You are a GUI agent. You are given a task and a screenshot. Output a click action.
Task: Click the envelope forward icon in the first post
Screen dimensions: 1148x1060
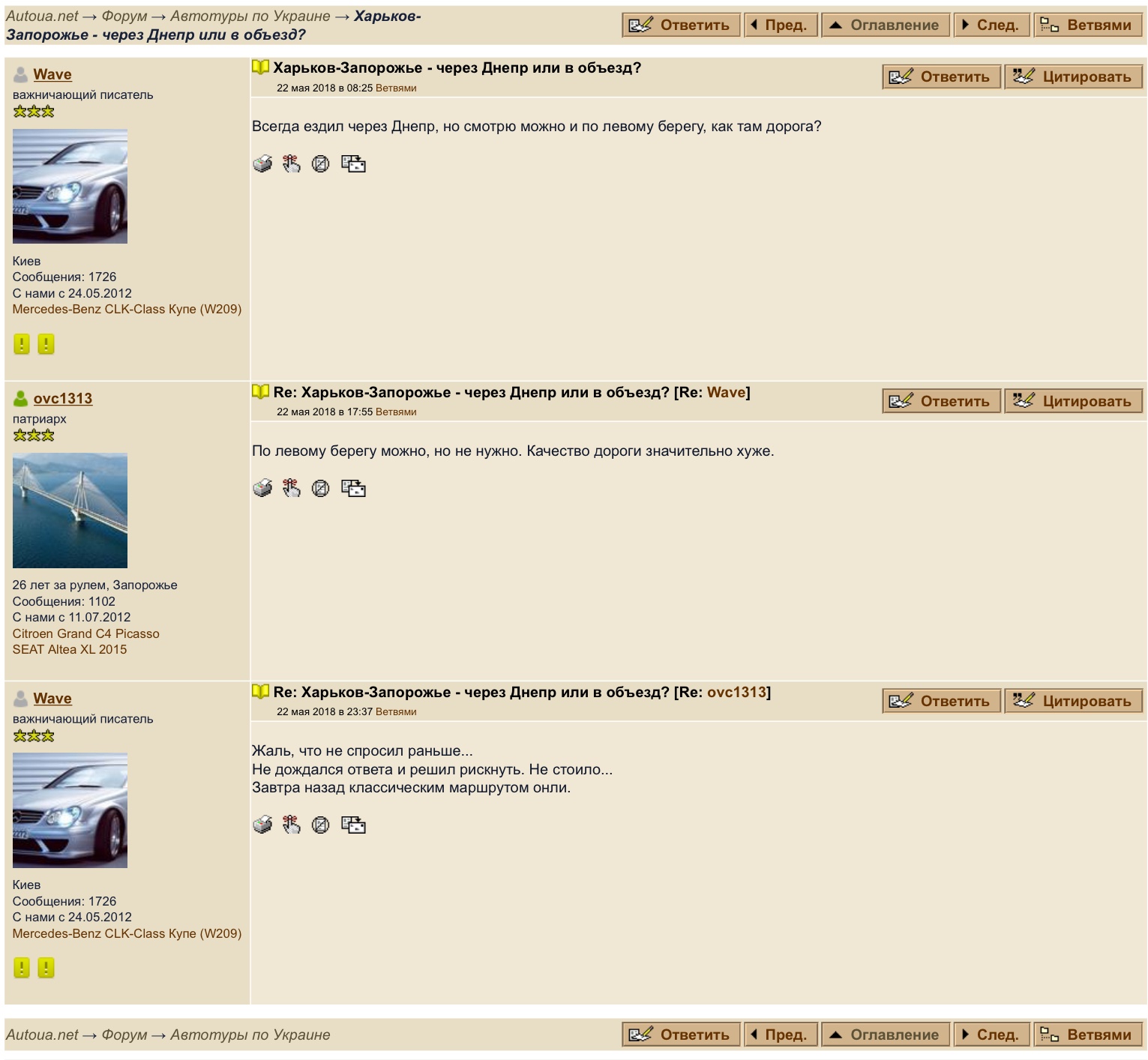click(x=353, y=163)
